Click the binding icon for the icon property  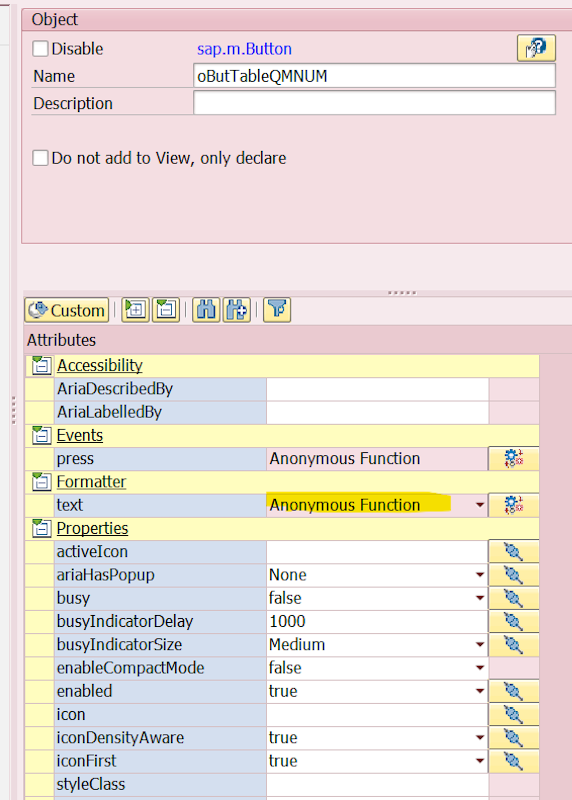click(x=513, y=714)
